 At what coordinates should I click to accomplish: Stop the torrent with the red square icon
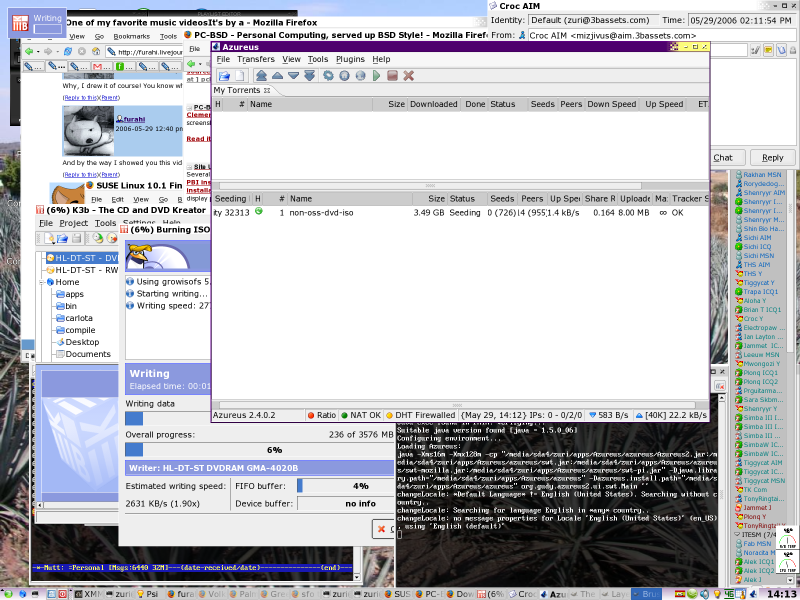[391, 75]
